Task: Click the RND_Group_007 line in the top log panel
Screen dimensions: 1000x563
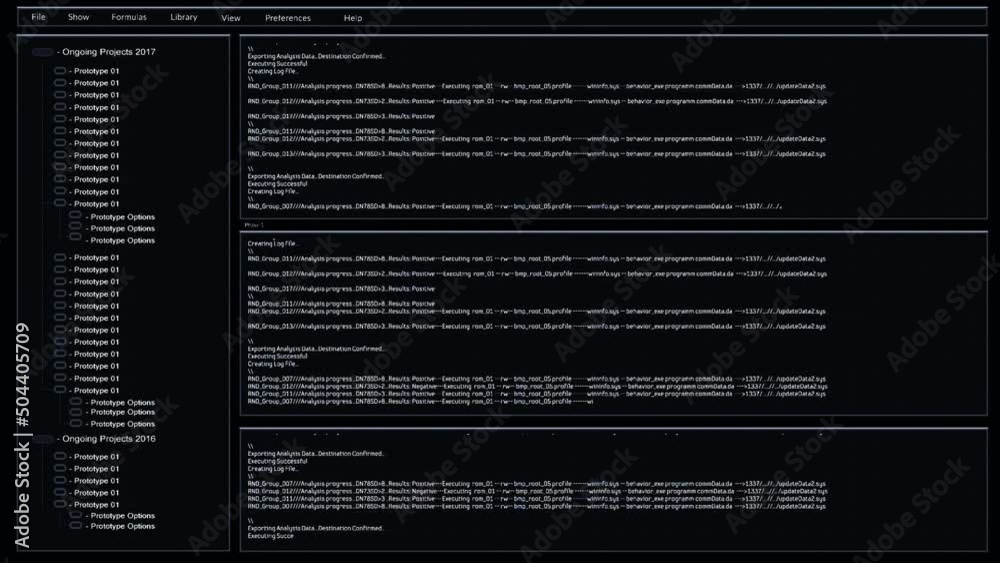Action: click(515, 207)
